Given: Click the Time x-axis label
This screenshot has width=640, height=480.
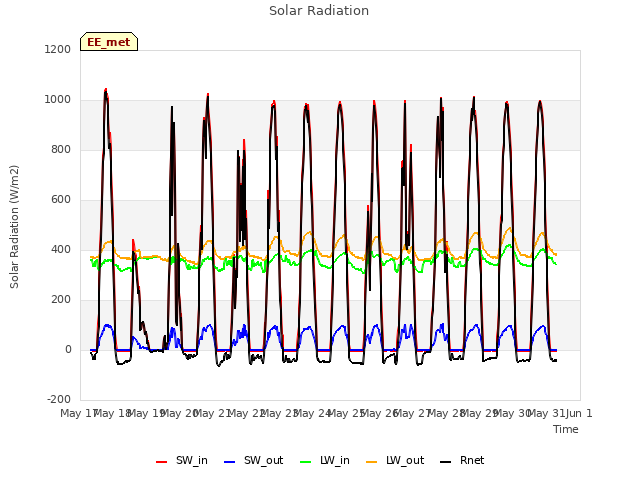Looking at the screenshot, I should tap(566, 429).
